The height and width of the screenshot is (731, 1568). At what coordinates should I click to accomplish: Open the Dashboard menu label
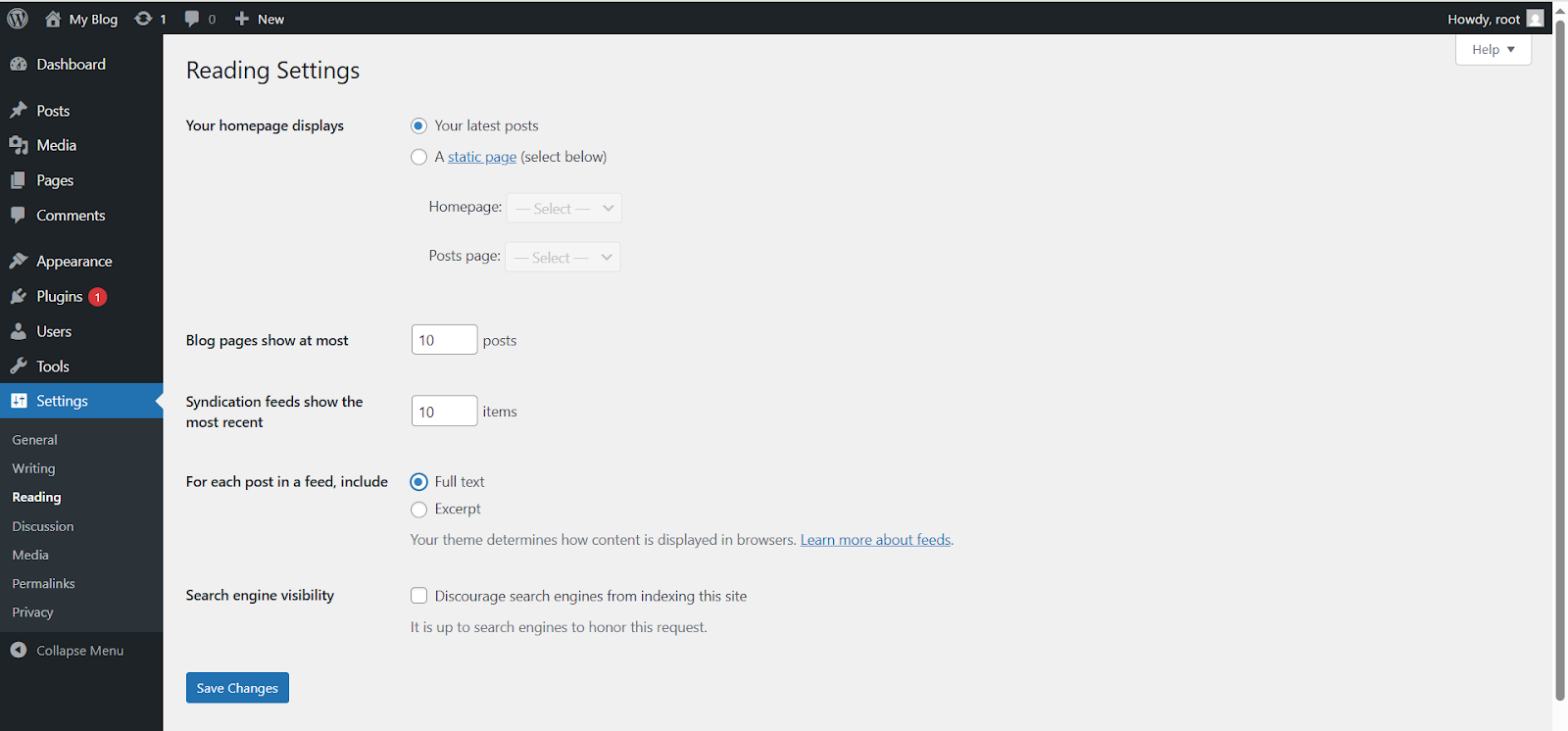72,64
